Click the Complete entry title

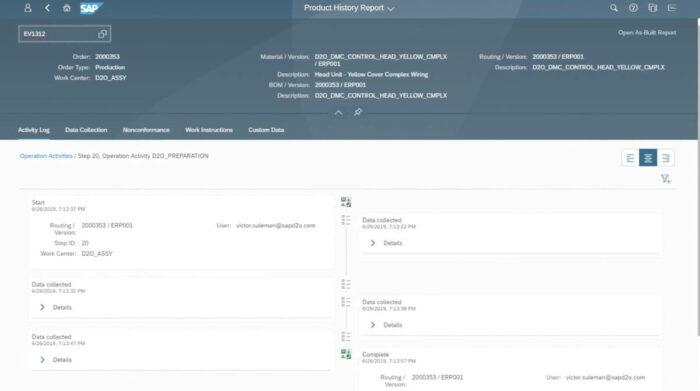pyautogui.click(x=375, y=354)
